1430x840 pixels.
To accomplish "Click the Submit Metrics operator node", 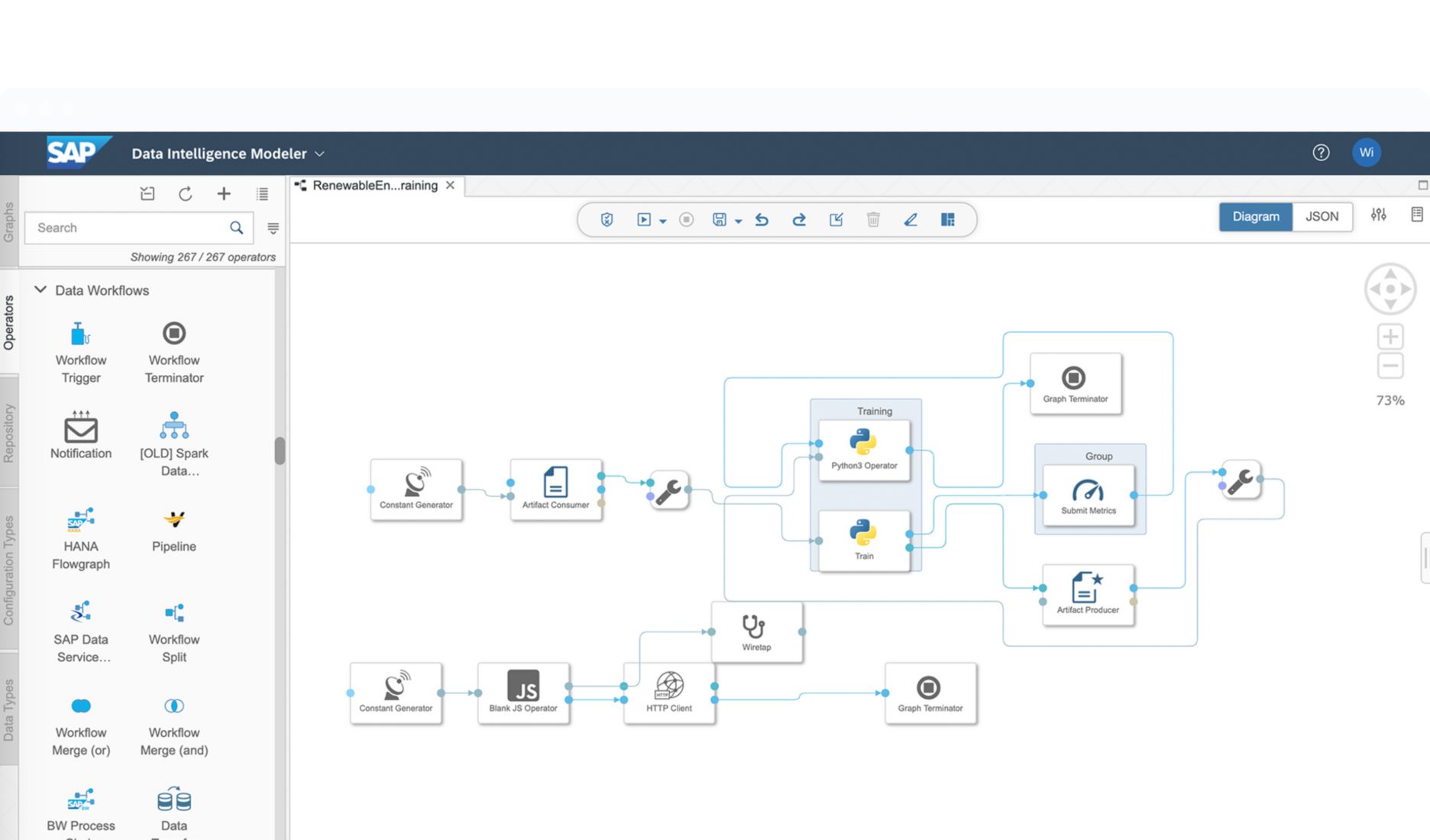I will [1088, 495].
